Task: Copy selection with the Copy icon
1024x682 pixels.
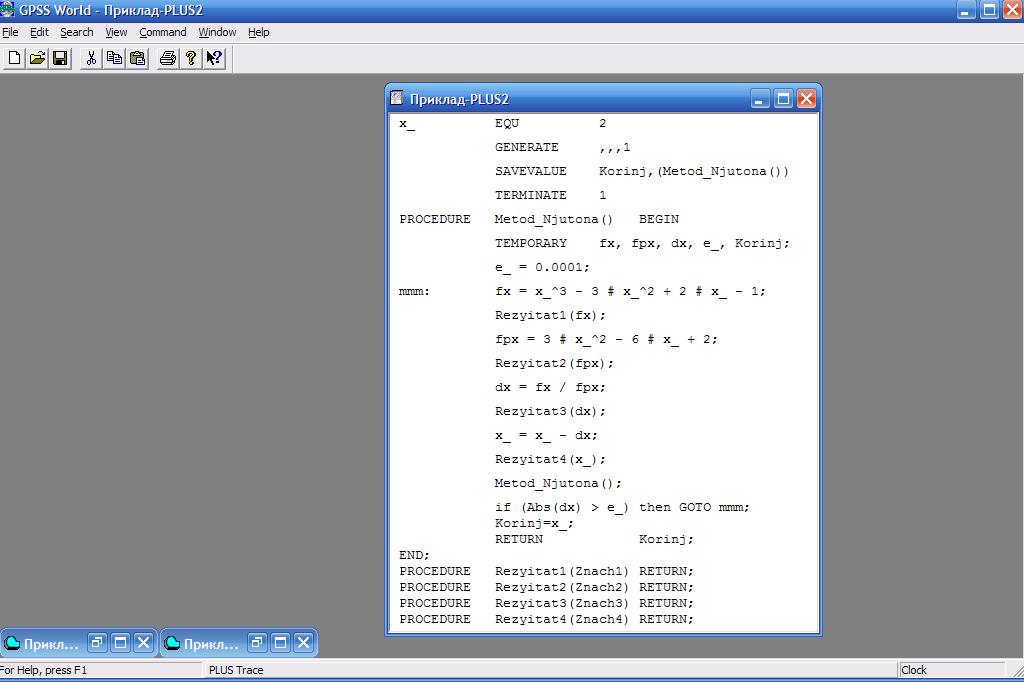Action: coord(114,59)
